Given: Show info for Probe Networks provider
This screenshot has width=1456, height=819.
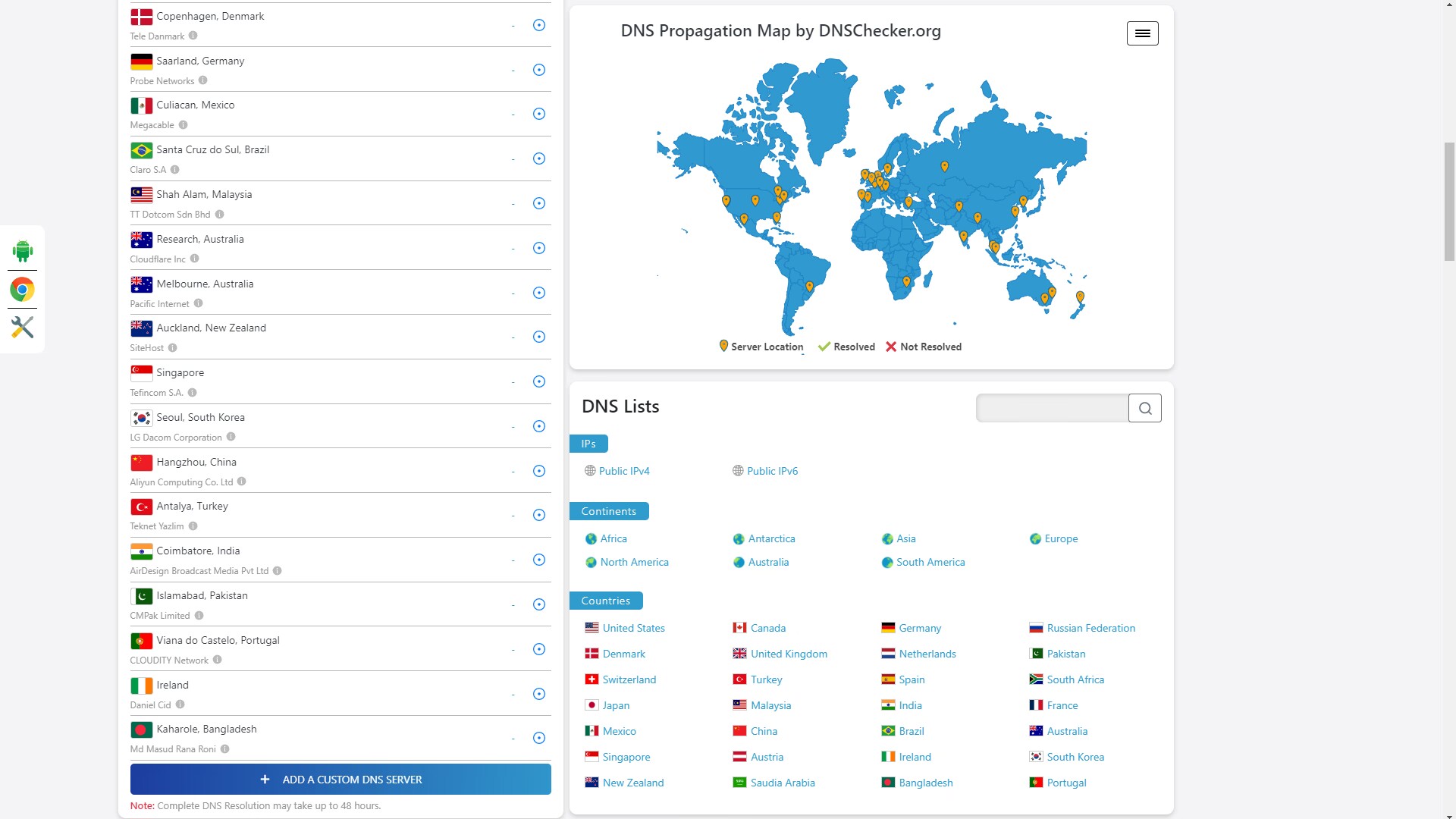Looking at the screenshot, I should pyautogui.click(x=203, y=80).
